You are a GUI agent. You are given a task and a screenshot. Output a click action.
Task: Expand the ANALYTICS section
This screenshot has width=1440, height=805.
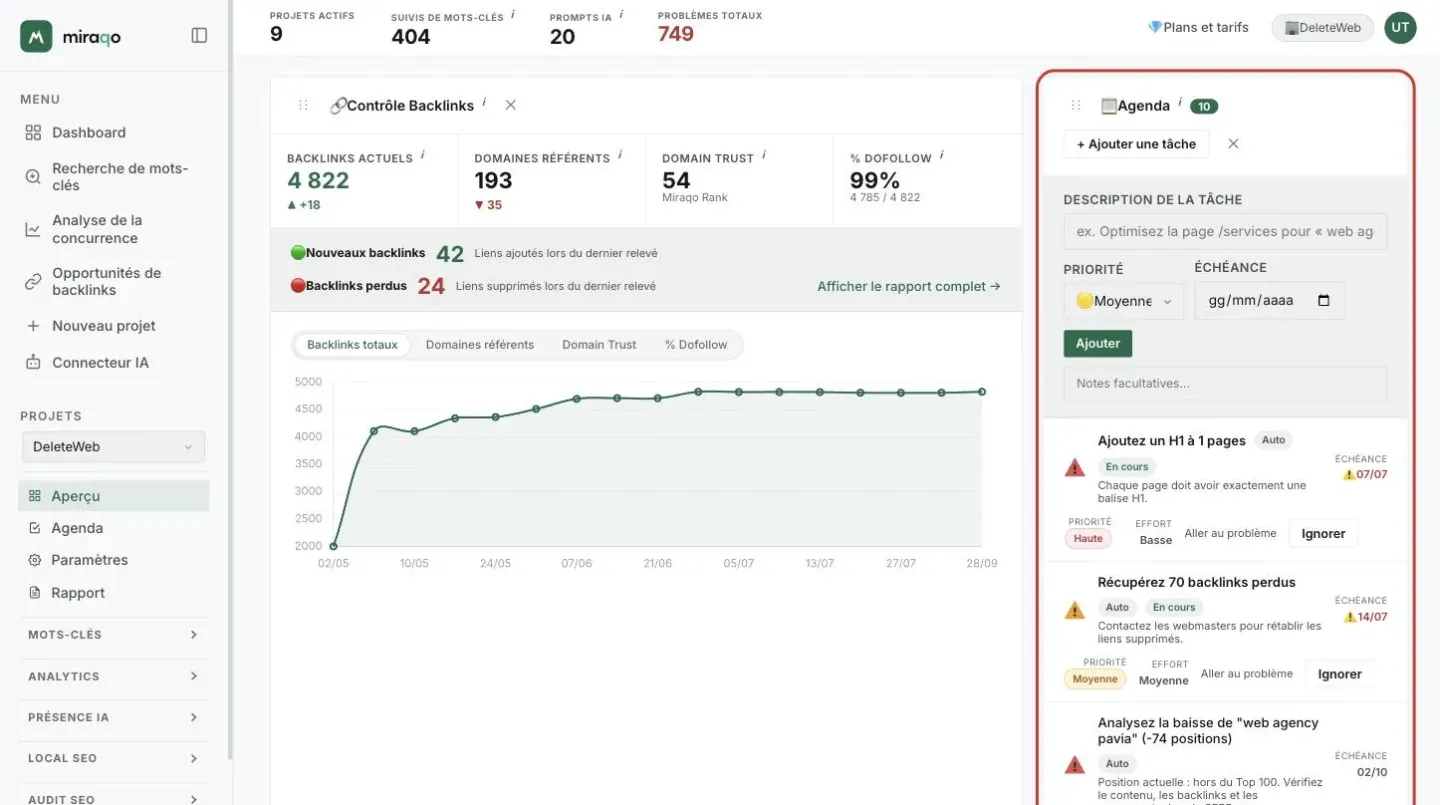click(113, 677)
